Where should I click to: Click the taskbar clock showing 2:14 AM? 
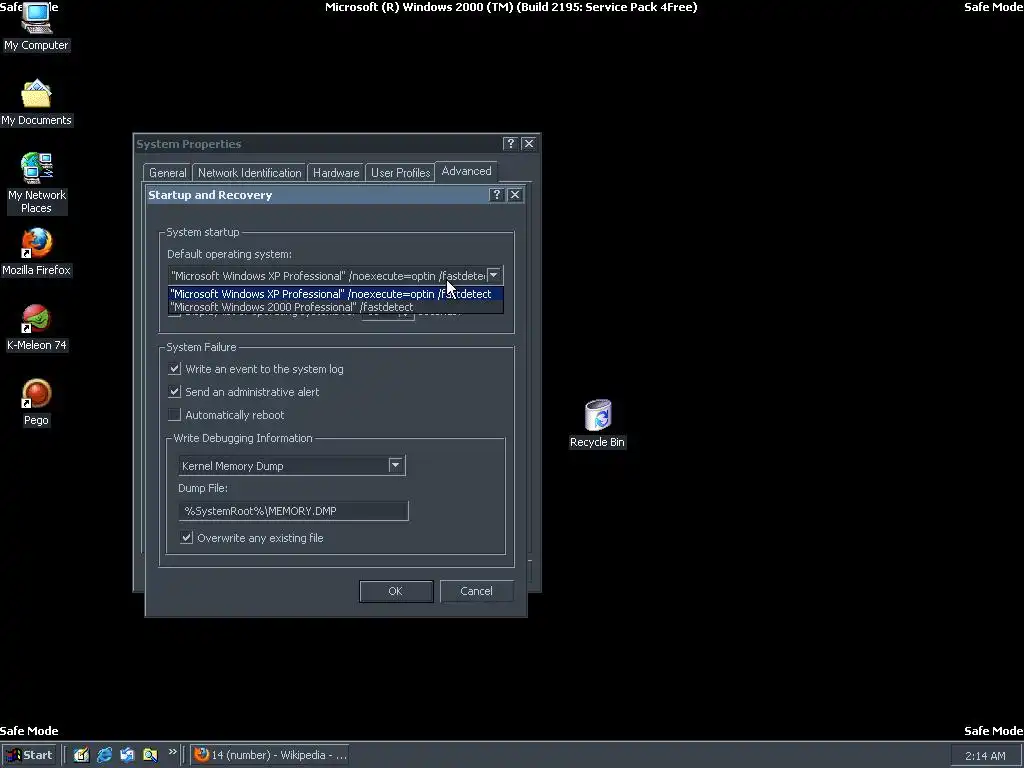pos(985,756)
